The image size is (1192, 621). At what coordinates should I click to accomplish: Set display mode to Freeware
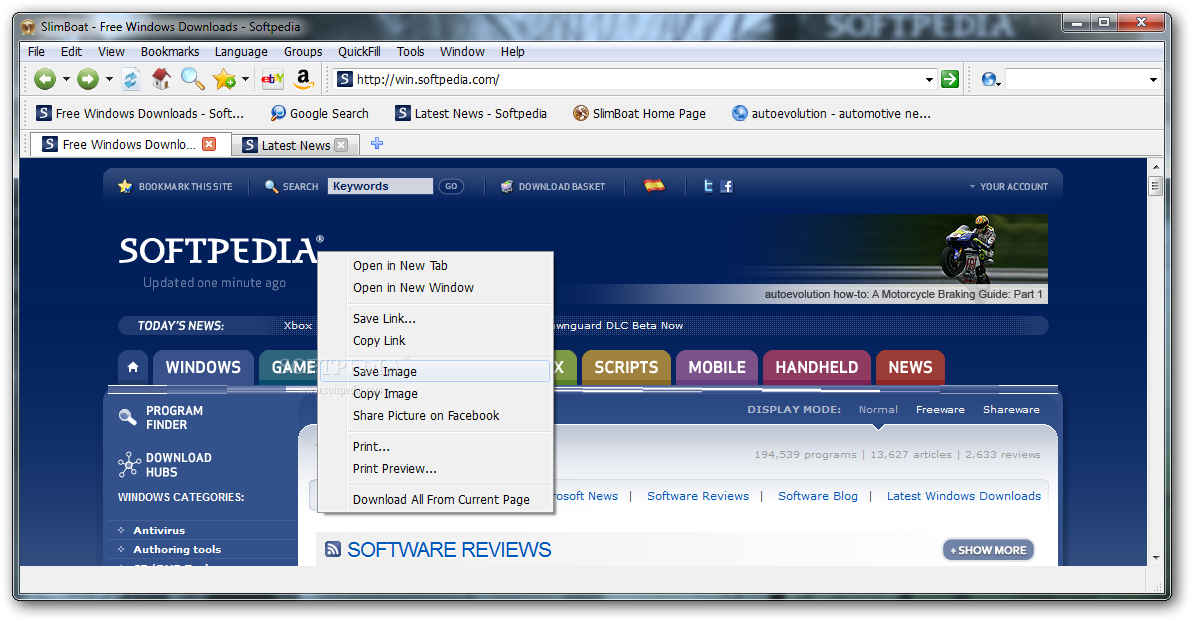point(940,409)
